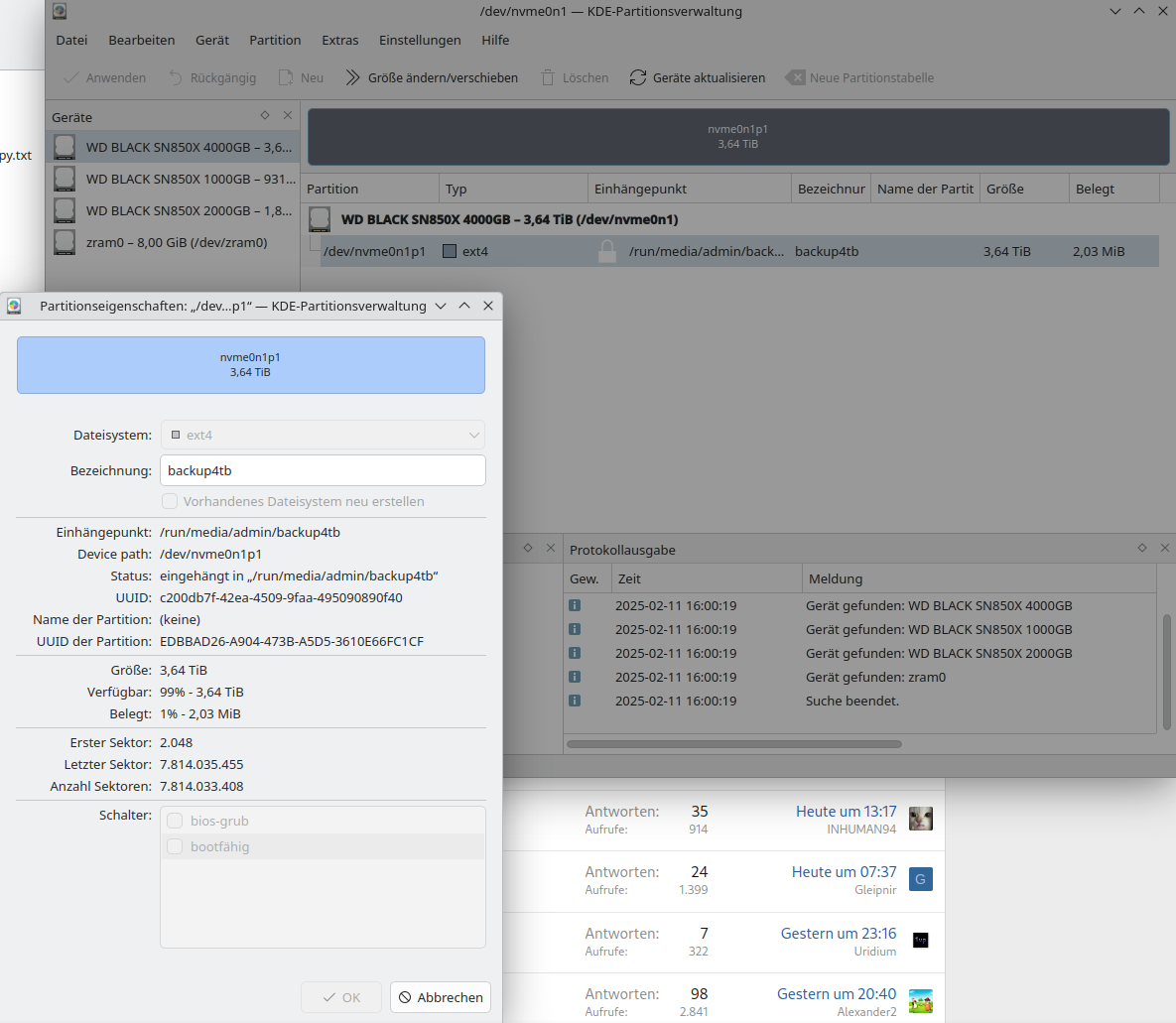Click the light blue nvme0n1p1 partition bar
1176x1023 pixels.
(x=250, y=365)
